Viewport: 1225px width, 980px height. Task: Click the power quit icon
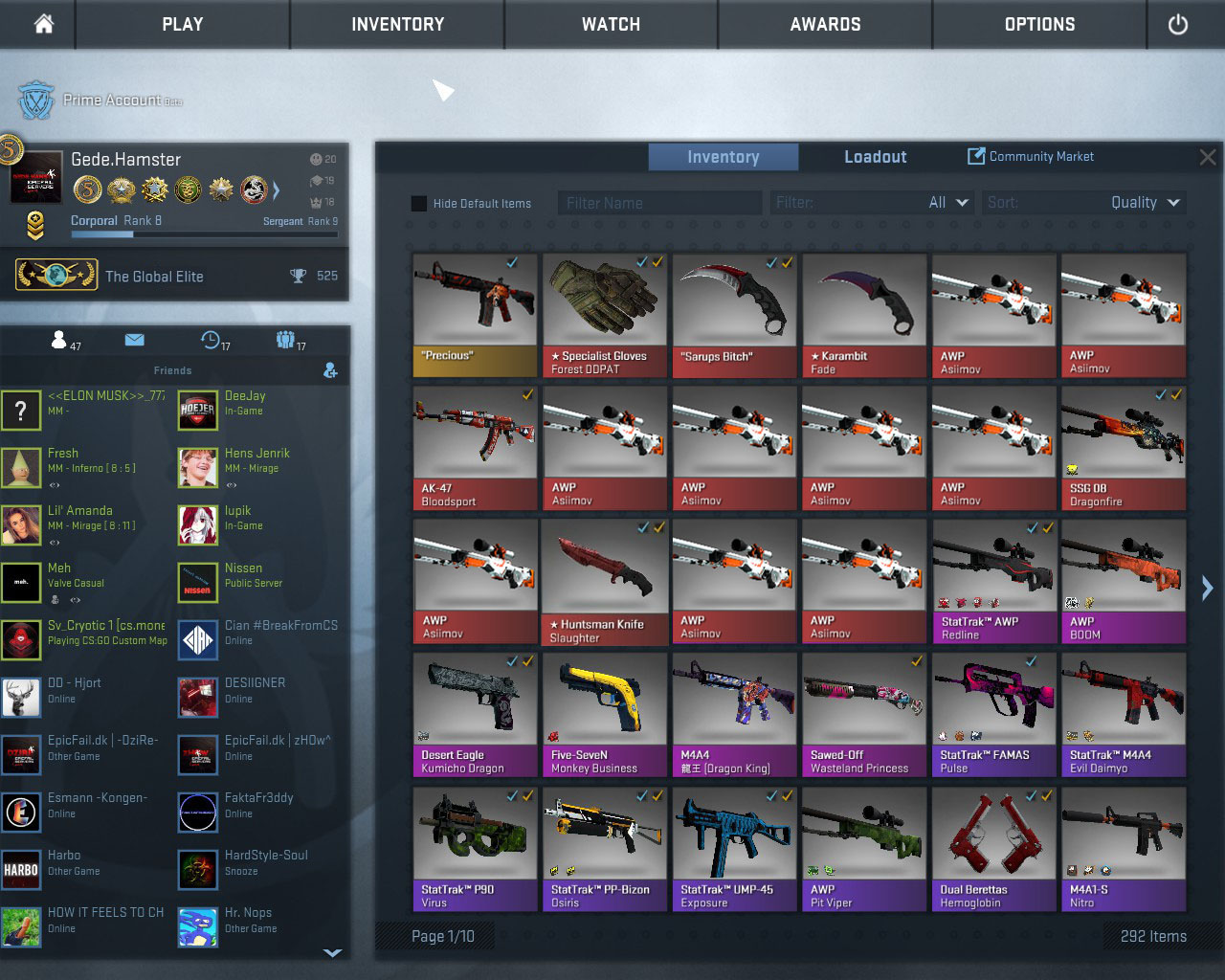(x=1178, y=24)
